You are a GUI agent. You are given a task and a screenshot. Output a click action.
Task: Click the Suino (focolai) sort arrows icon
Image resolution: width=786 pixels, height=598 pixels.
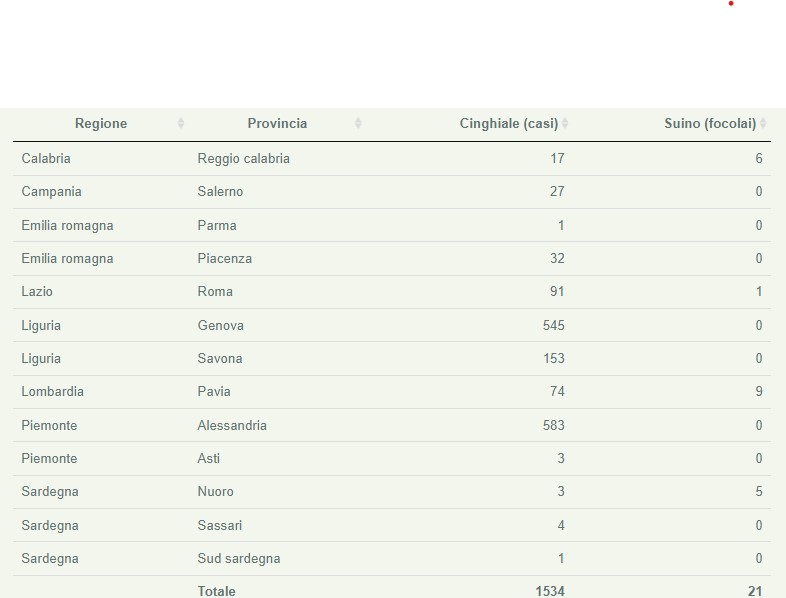[763, 124]
